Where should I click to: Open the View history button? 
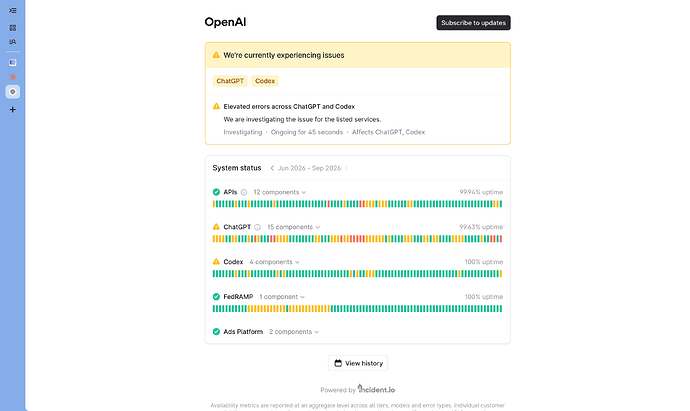(x=358, y=363)
